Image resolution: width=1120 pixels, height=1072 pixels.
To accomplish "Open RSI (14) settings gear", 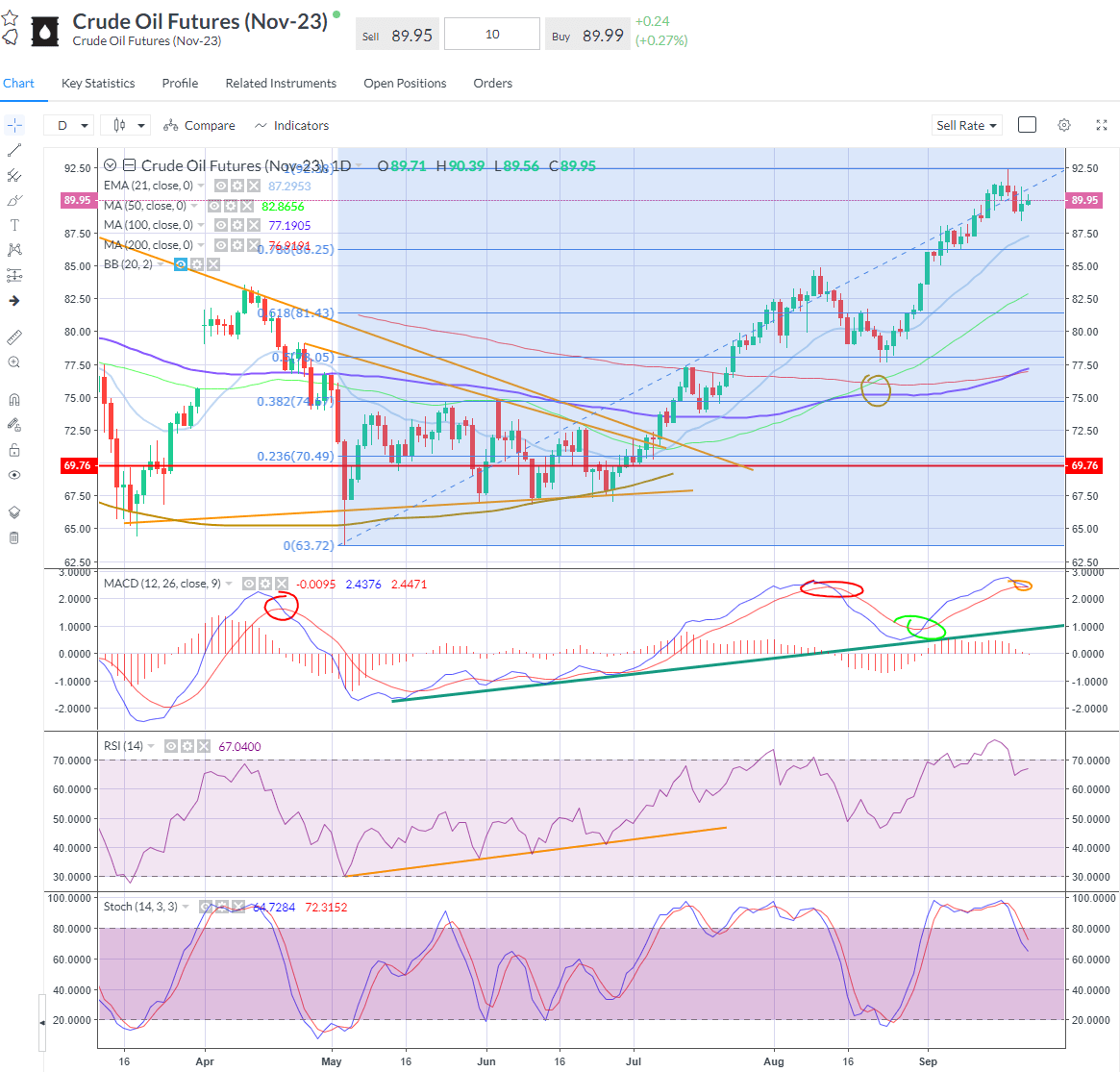I will pos(187,746).
